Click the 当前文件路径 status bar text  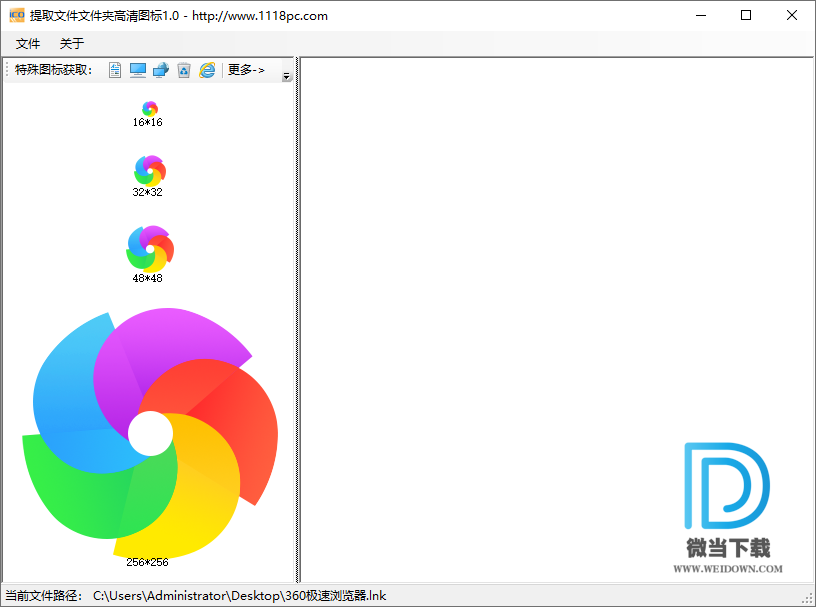(44, 596)
